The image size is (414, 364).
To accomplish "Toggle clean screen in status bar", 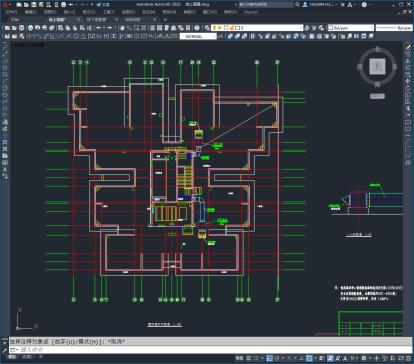I will (401, 358).
